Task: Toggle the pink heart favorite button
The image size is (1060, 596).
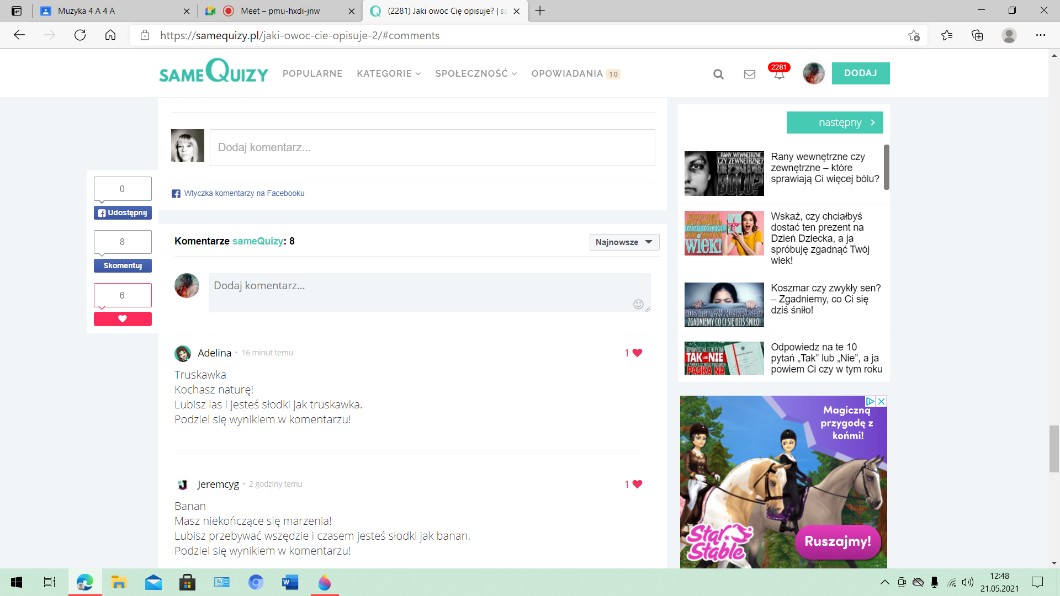Action: [x=123, y=319]
